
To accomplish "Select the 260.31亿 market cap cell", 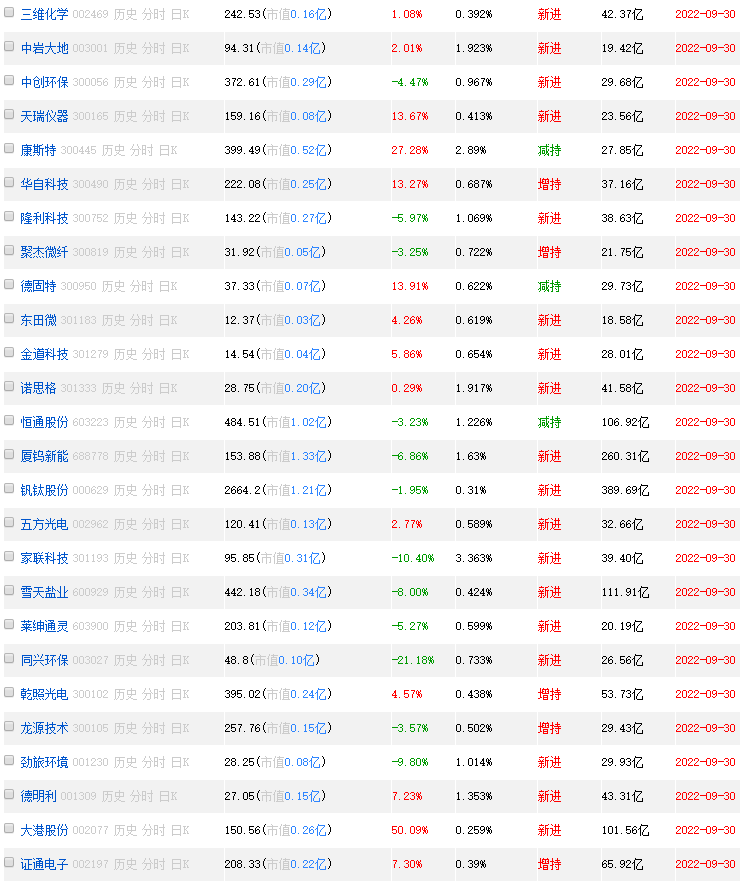I will click(625, 456).
